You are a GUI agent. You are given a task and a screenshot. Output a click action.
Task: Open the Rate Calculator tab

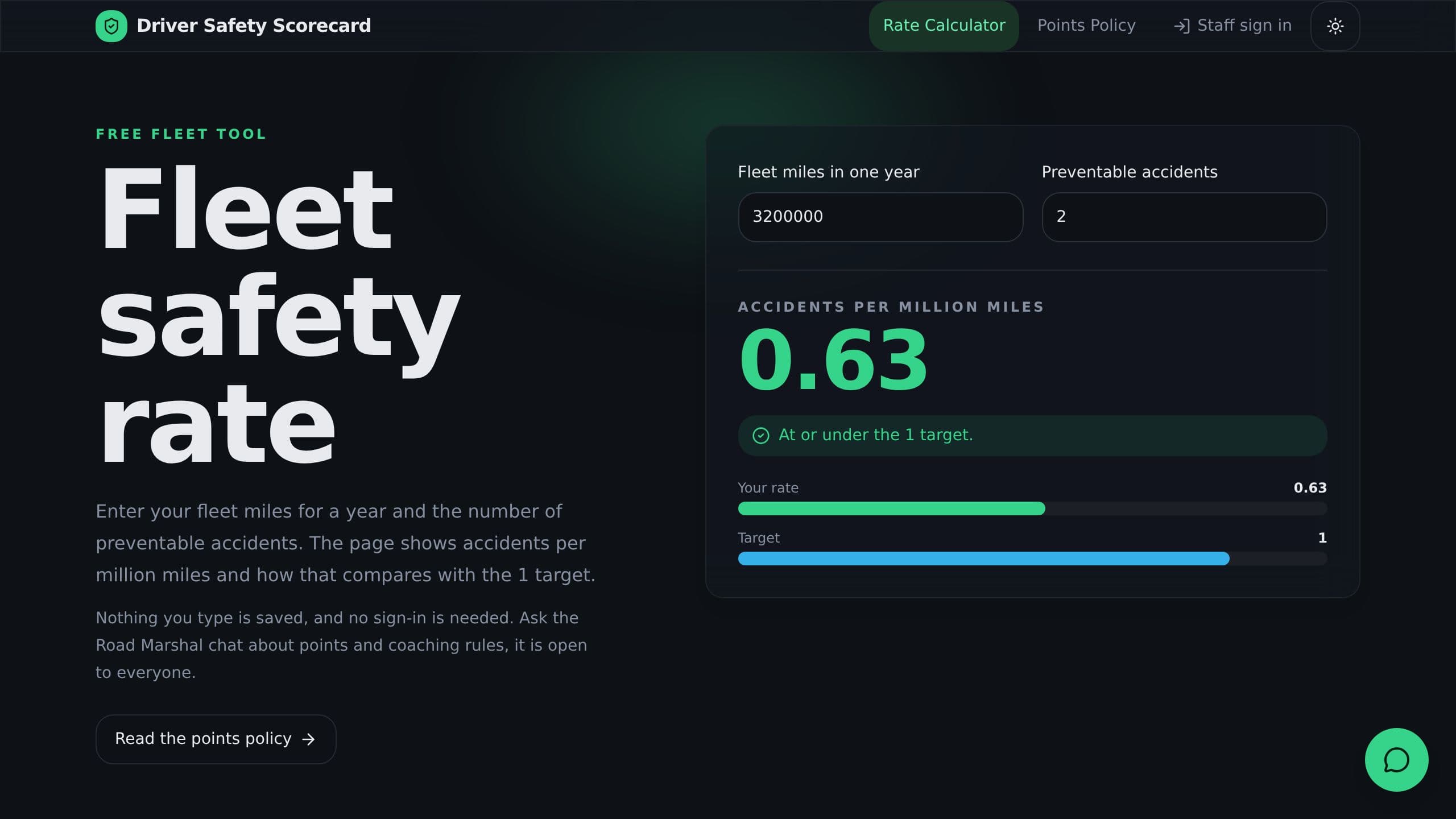click(944, 26)
